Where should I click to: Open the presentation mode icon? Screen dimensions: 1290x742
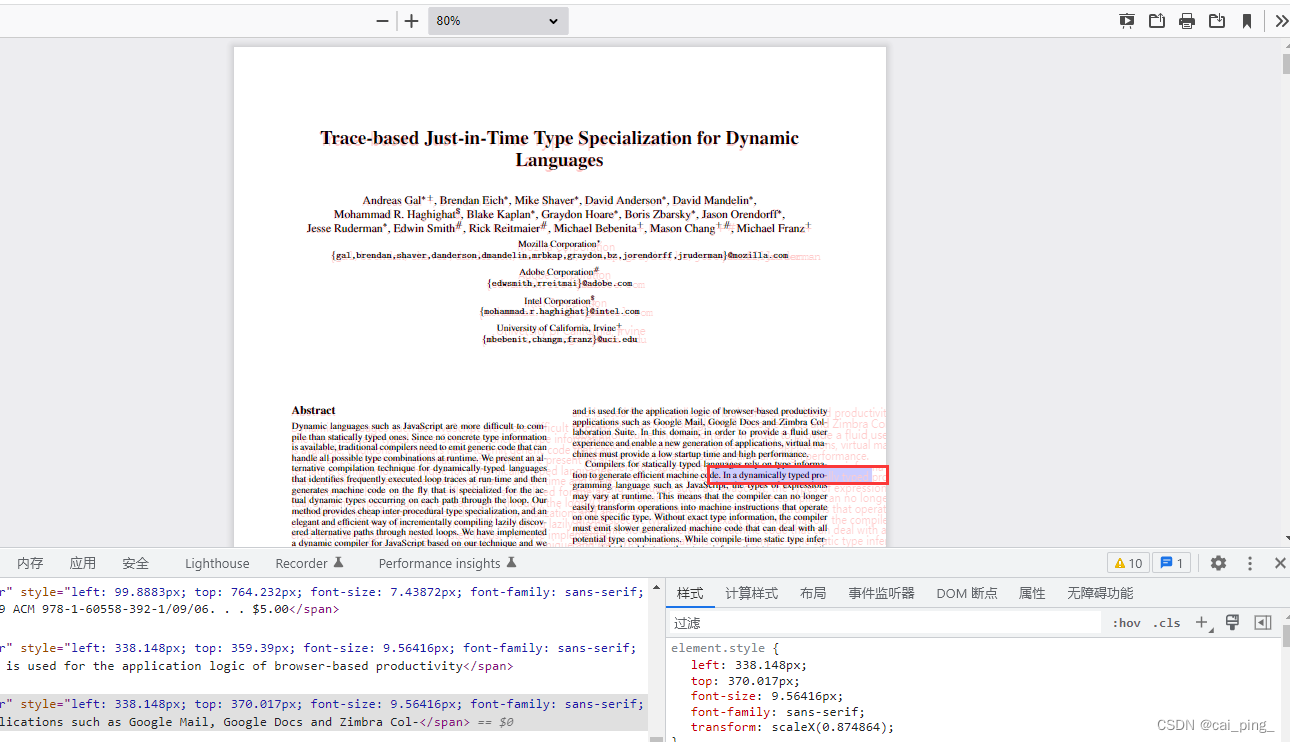tap(1127, 20)
